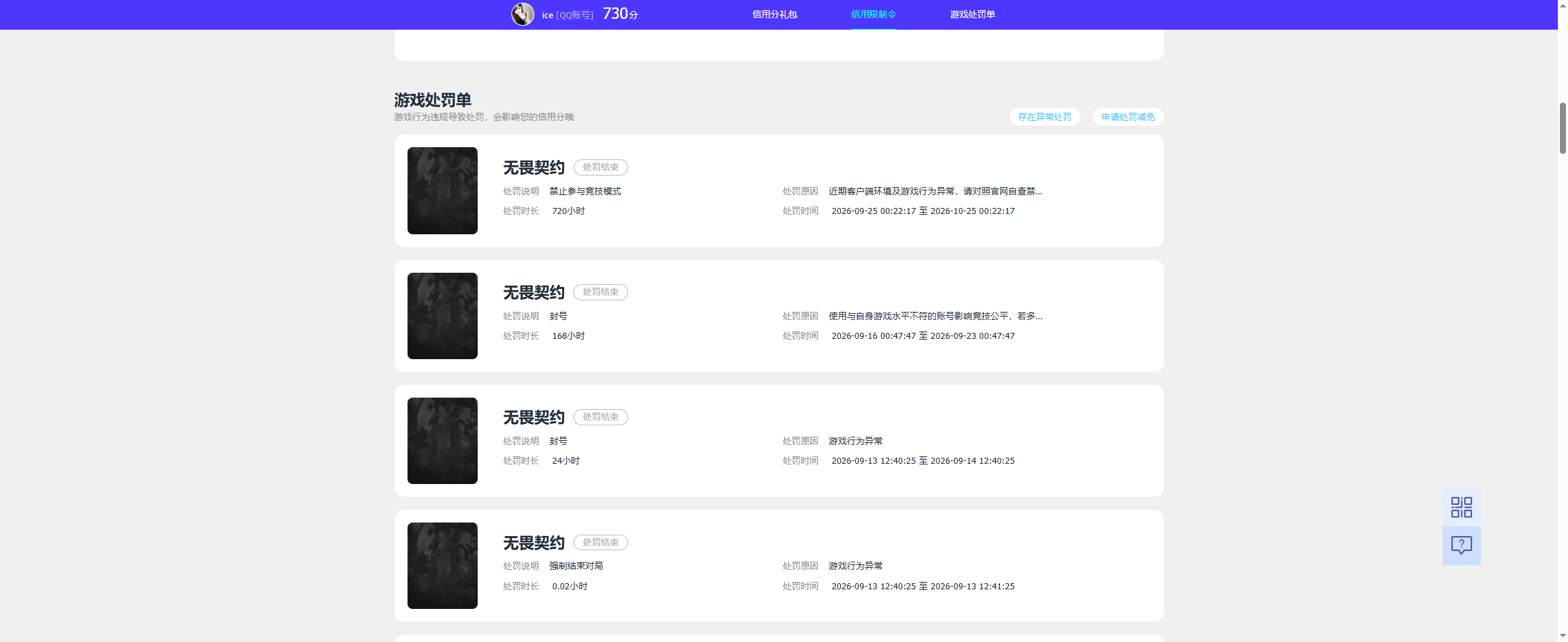This screenshot has width=1568, height=642.
Task: Click 处罚结束 badge on 168小时 card
Action: coord(600,292)
